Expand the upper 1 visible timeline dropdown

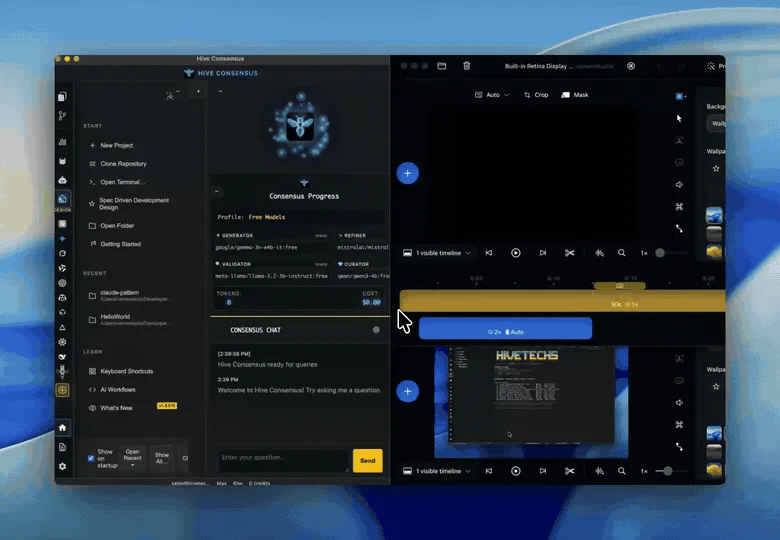point(436,253)
